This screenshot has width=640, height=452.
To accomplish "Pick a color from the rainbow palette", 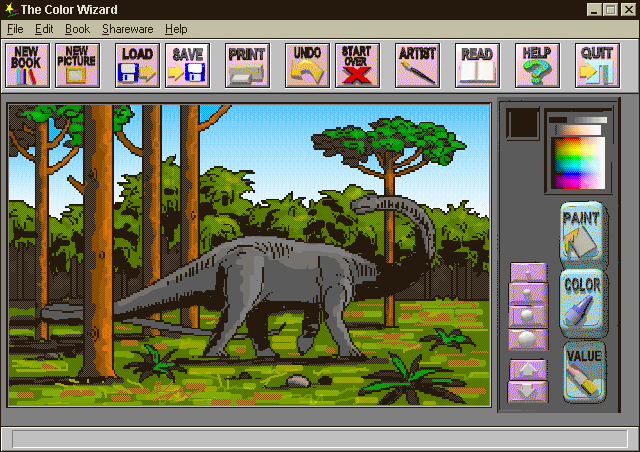I will click(578, 163).
